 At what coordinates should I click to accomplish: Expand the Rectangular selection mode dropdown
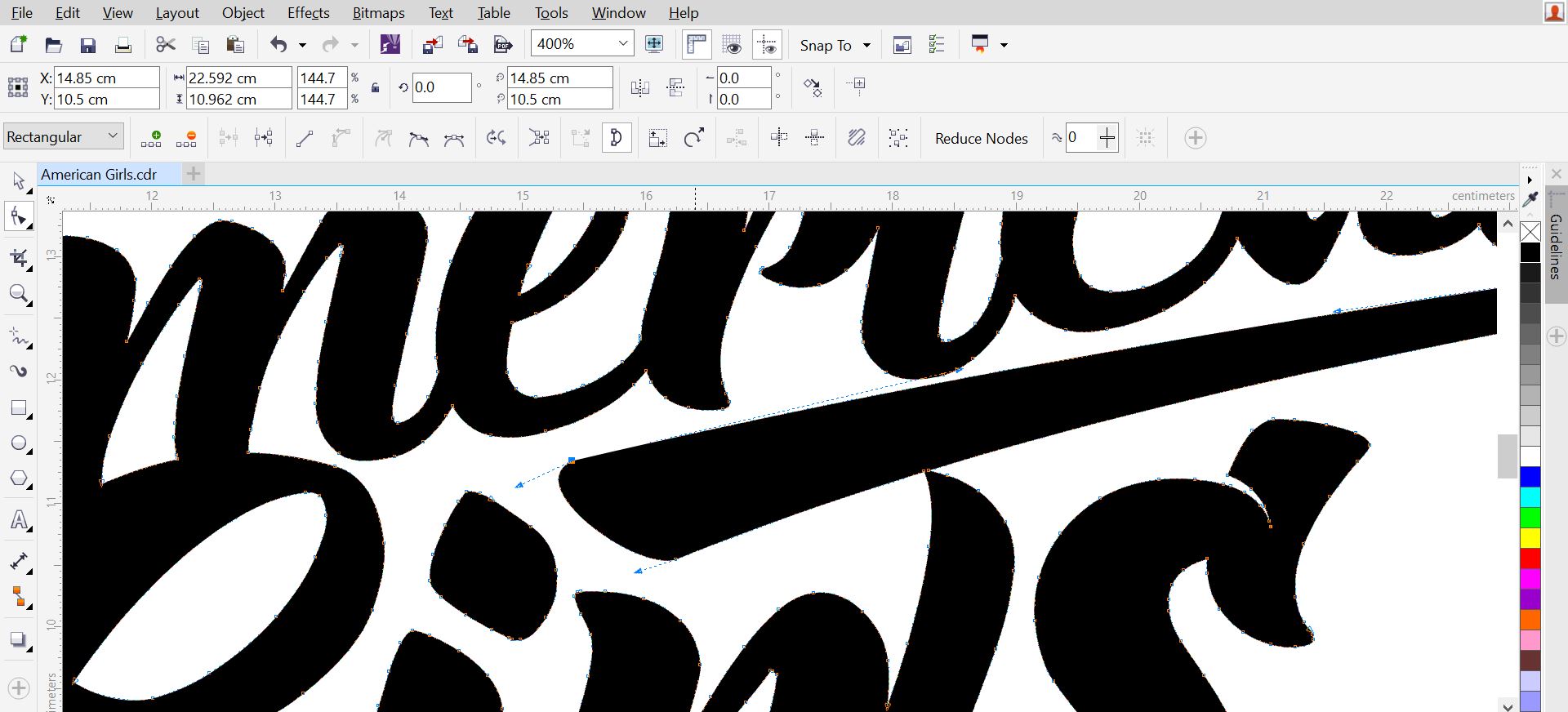tap(113, 136)
